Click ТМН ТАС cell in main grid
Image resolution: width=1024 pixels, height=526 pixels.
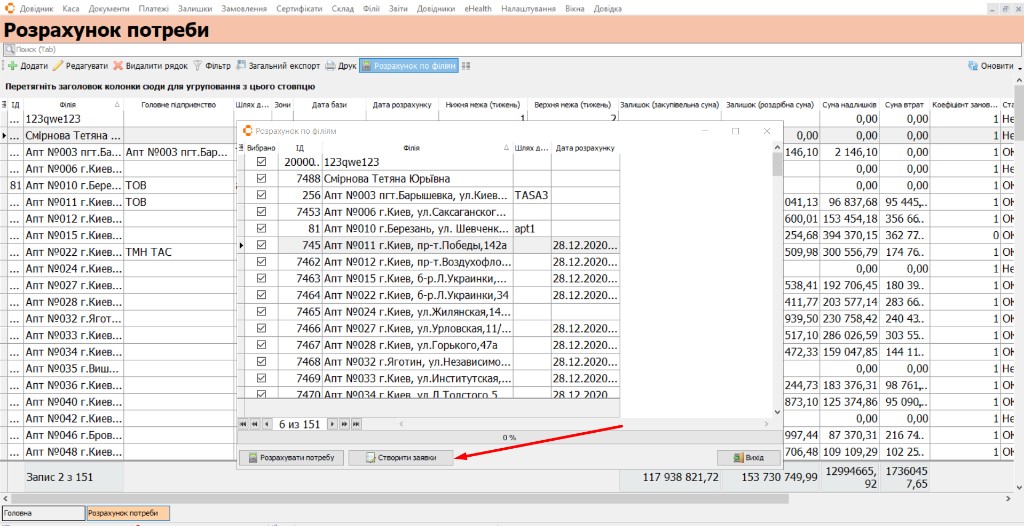[178, 252]
